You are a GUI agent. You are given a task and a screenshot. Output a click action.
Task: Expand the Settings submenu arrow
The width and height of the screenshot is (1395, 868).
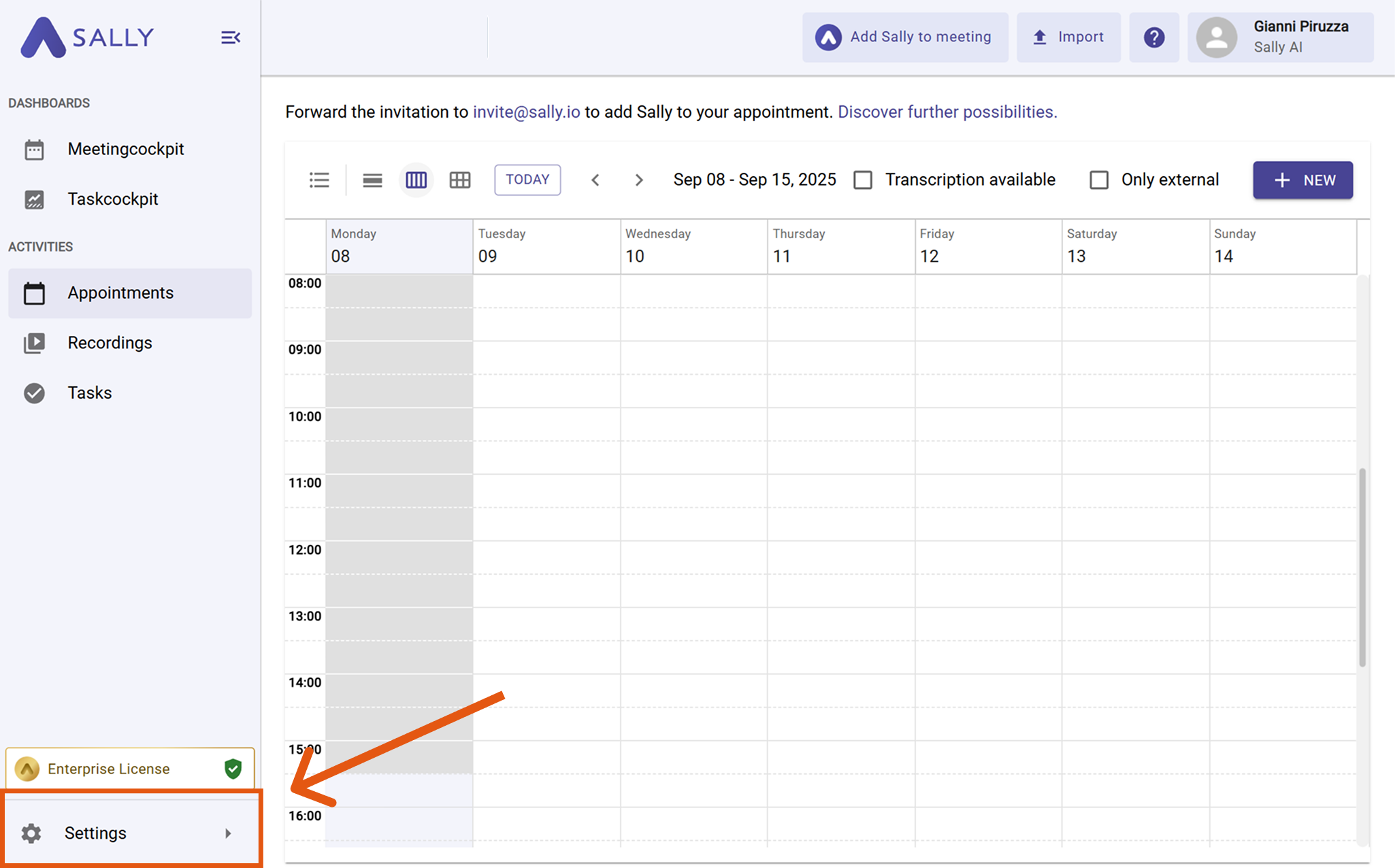coord(228,833)
